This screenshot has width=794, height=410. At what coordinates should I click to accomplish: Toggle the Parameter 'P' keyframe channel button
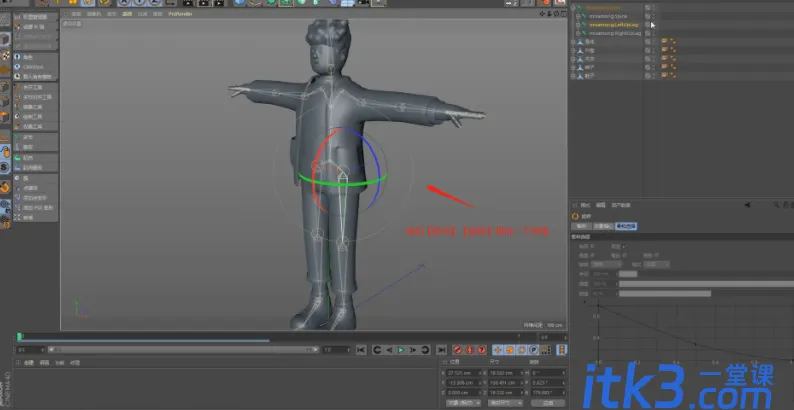[x=533, y=350]
